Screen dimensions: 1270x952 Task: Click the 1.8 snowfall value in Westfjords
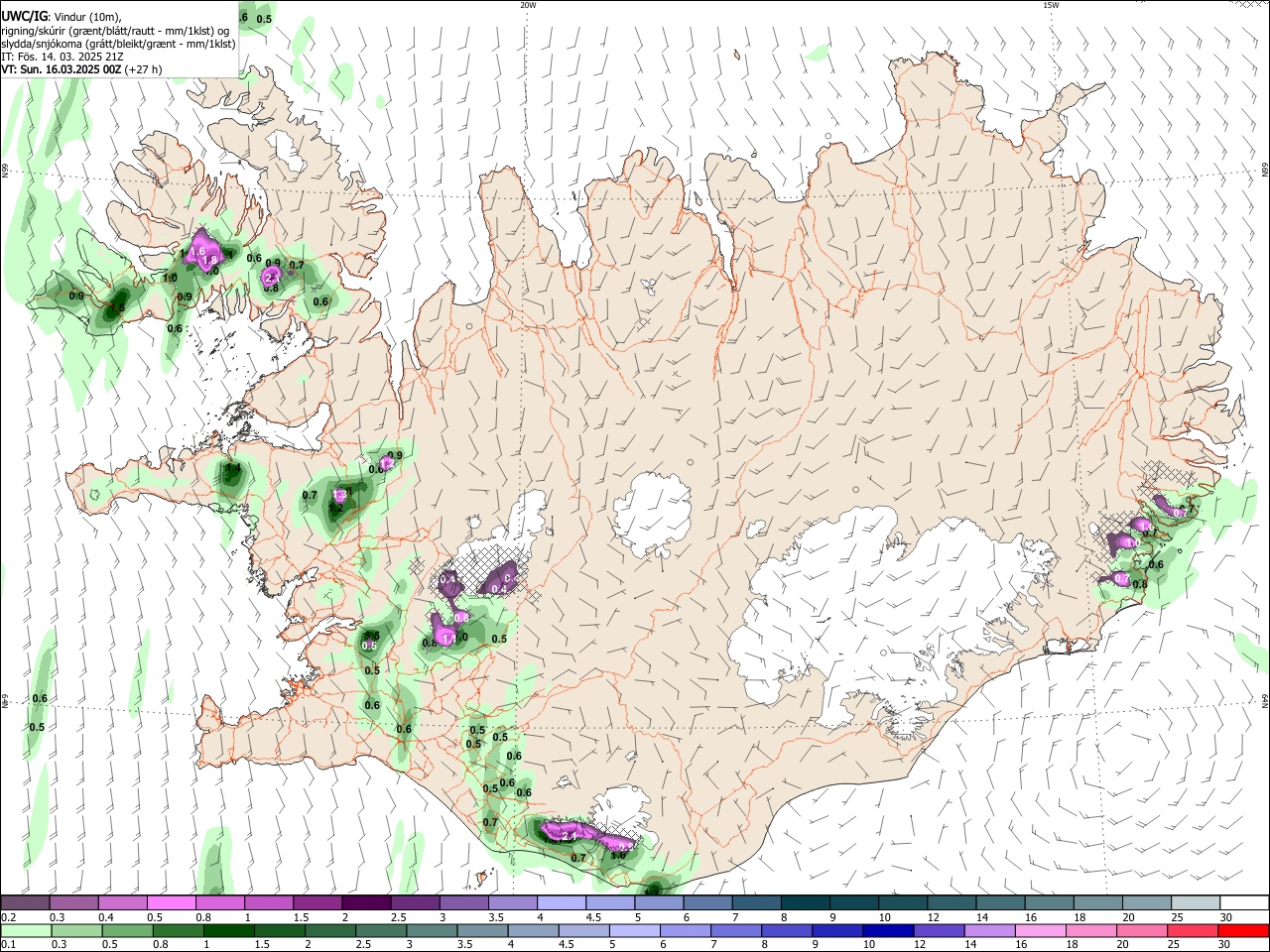(x=209, y=261)
